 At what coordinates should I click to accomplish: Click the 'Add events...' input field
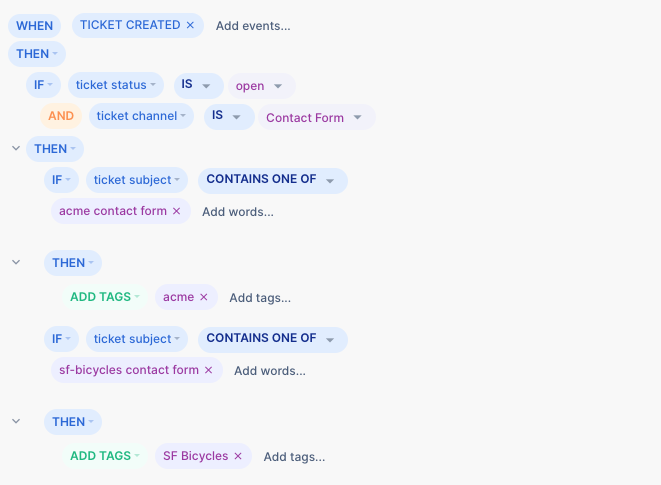(253, 26)
